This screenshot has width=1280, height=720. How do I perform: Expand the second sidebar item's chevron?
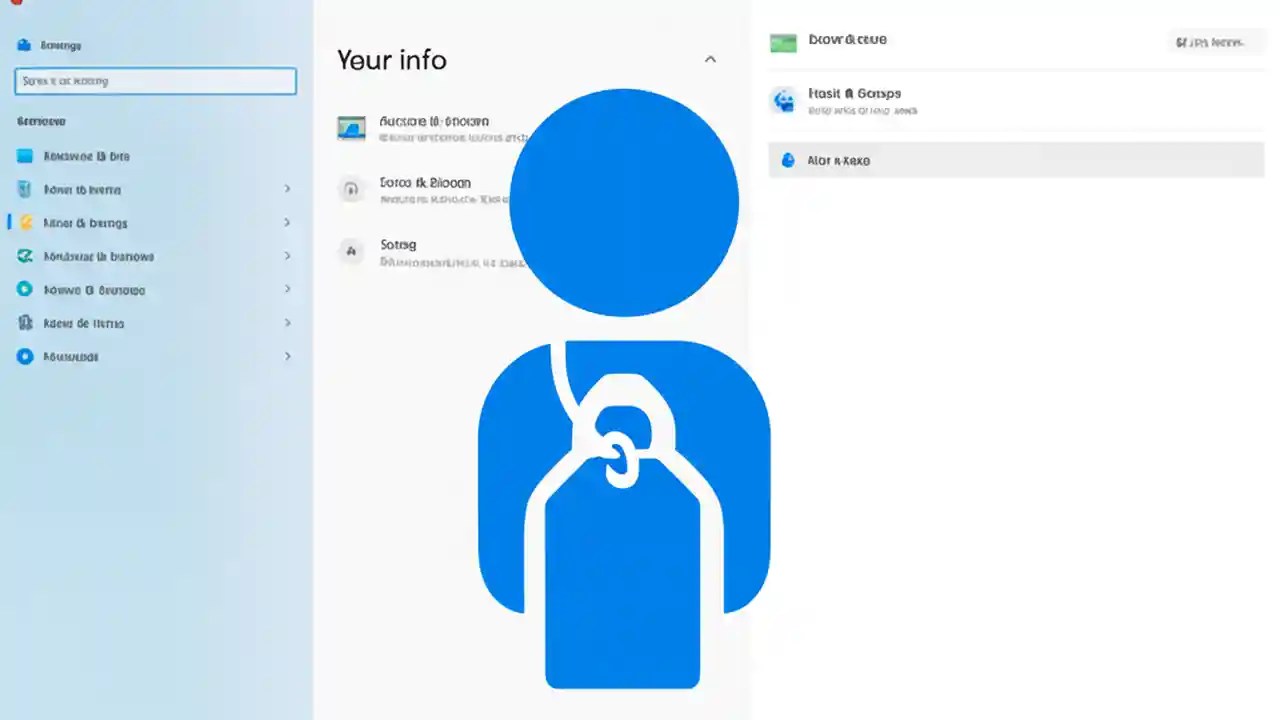287,189
